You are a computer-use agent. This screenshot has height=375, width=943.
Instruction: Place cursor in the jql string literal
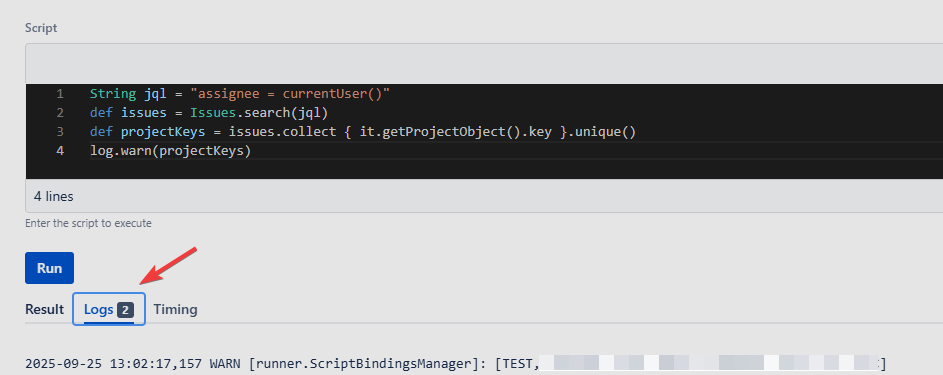(x=290, y=94)
